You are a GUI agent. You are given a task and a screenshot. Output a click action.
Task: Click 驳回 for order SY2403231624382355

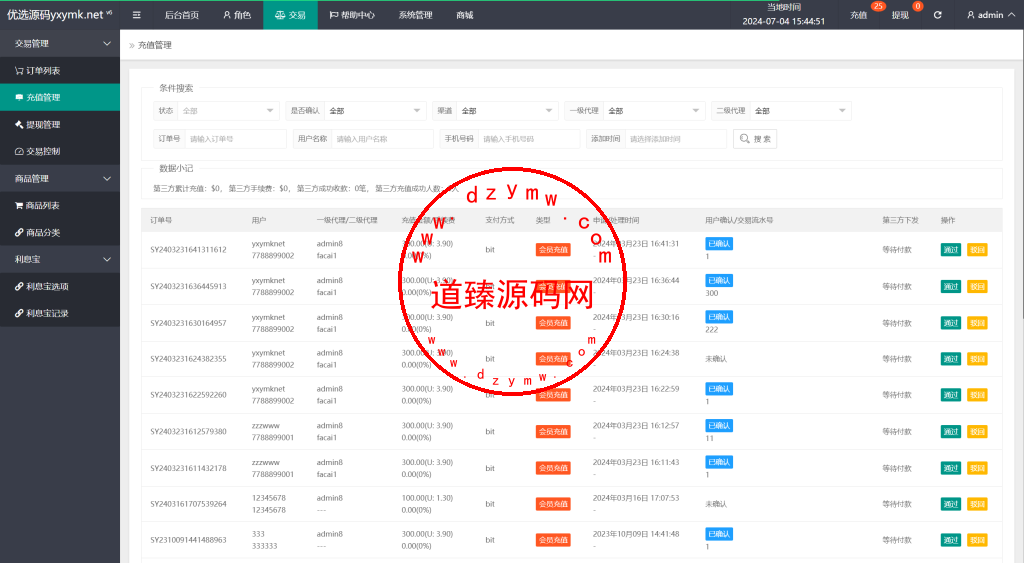click(977, 359)
